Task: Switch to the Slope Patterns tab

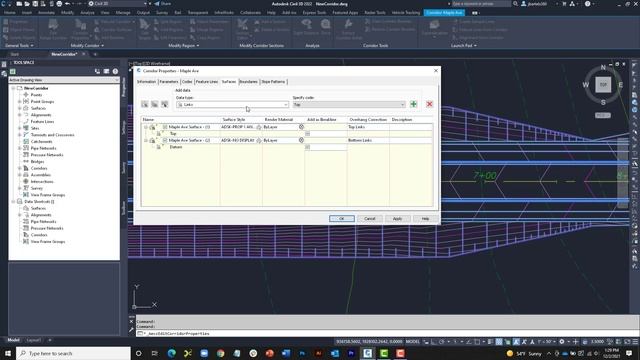Action: tap(273, 82)
